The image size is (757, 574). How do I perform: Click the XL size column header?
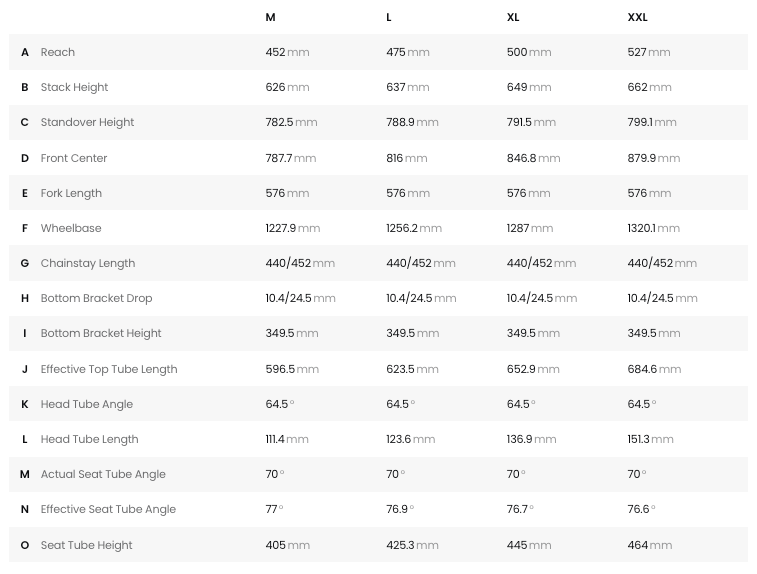tap(513, 17)
